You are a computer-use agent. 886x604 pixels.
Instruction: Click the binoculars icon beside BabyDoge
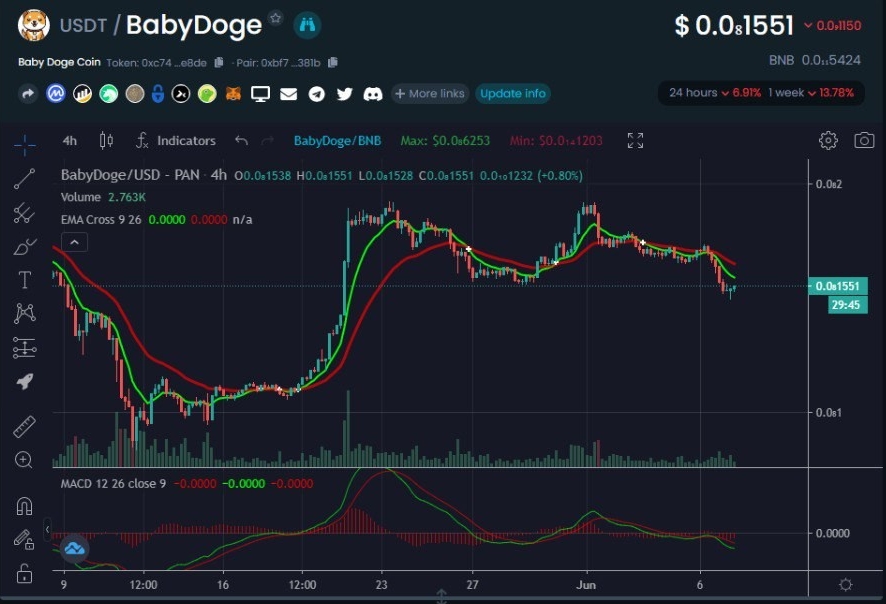point(307,25)
